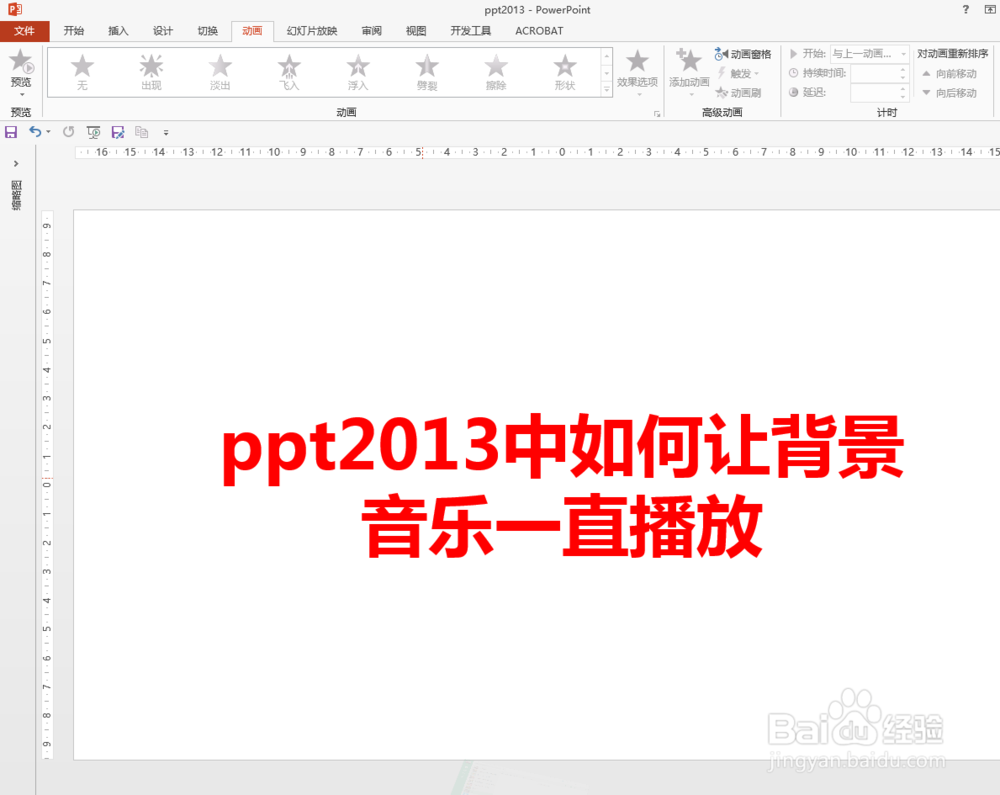
Task: Select the 形状 (Shape) animation effect
Action: pyautogui.click(x=564, y=72)
